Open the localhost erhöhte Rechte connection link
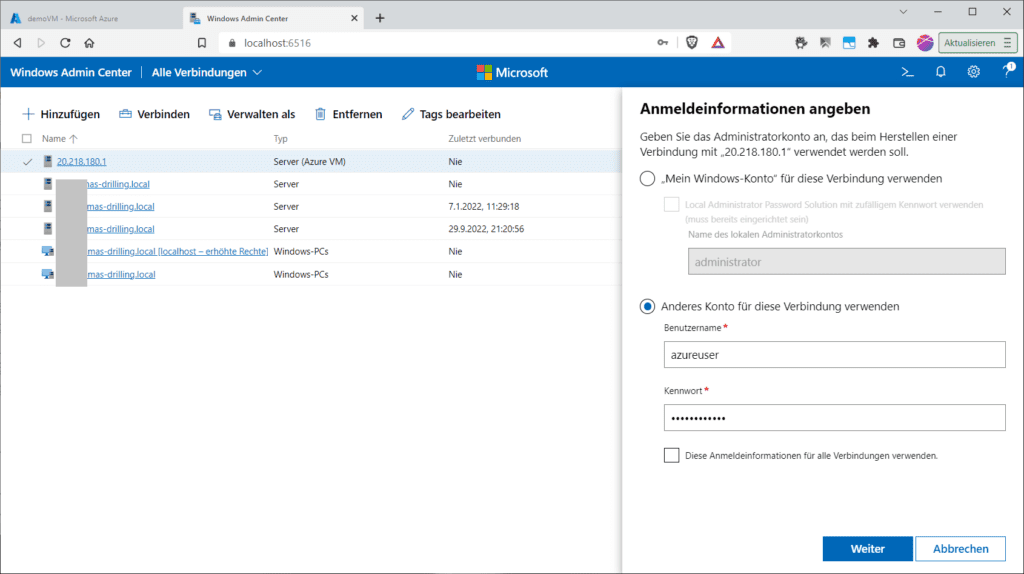The height and width of the screenshot is (574, 1024). coord(178,251)
